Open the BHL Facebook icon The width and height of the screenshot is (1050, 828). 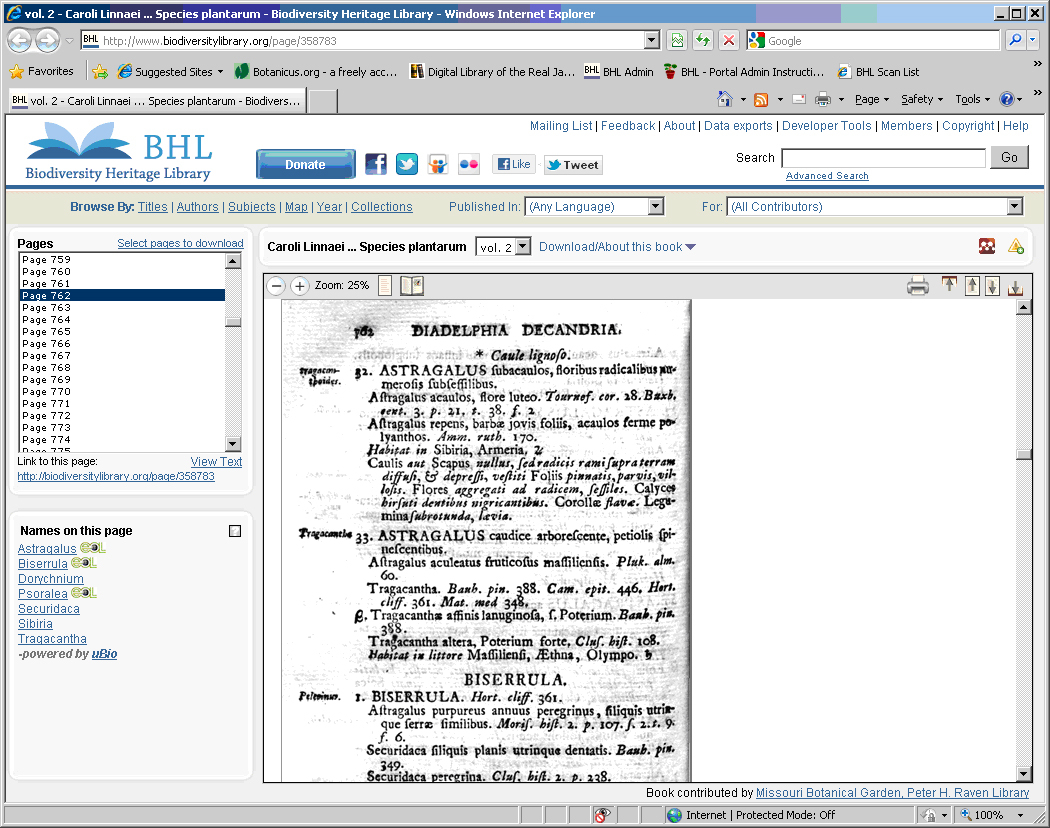(x=375, y=165)
